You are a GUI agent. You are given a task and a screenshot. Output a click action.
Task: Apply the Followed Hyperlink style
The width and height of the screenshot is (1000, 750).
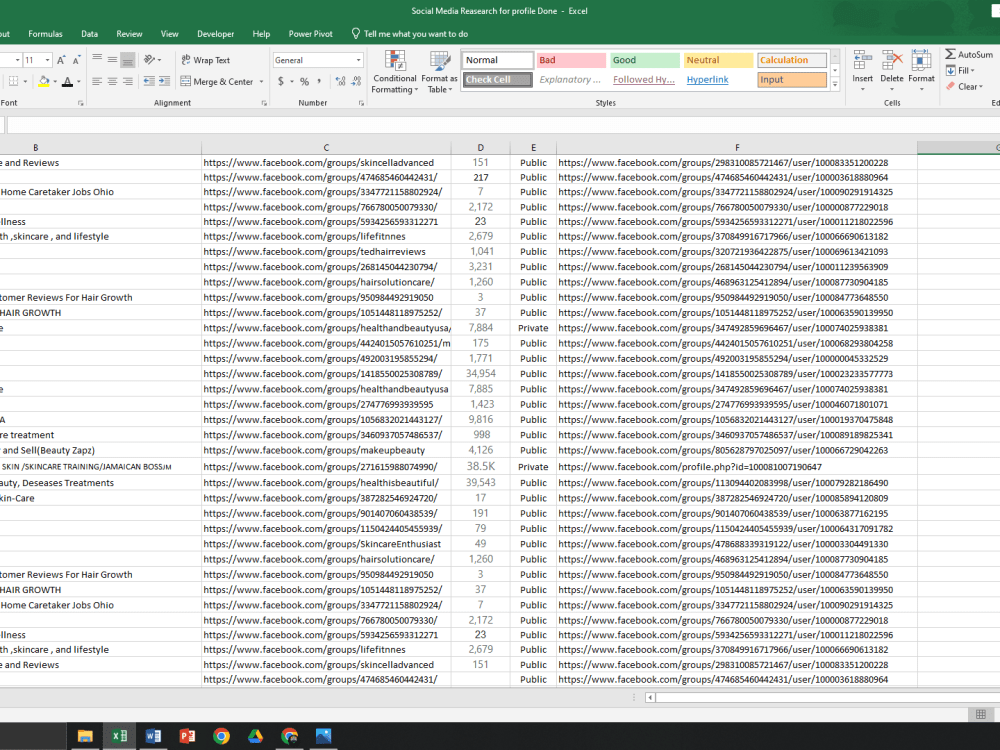(x=643, y=80)
